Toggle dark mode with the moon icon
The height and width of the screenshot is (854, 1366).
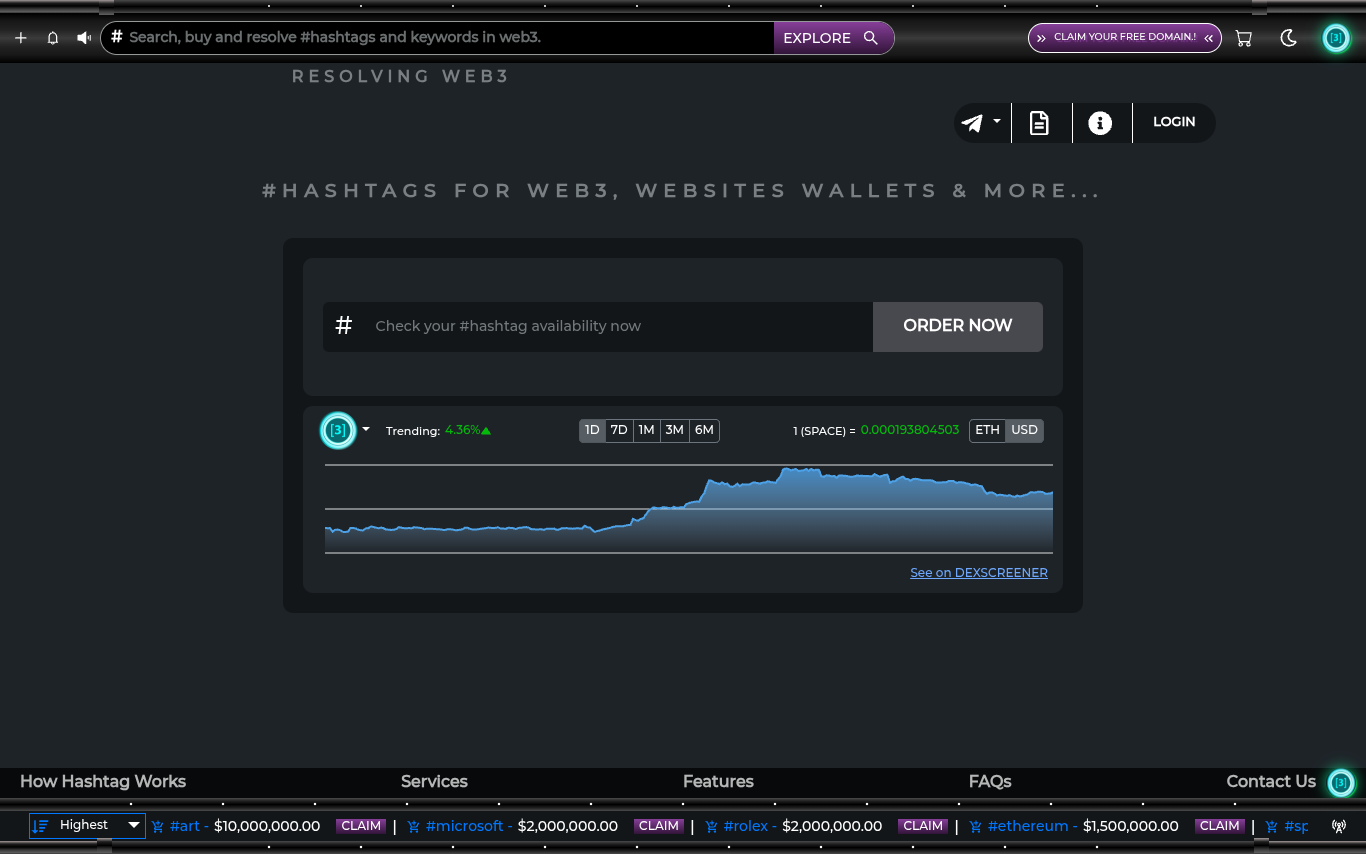pos(1289,38)
